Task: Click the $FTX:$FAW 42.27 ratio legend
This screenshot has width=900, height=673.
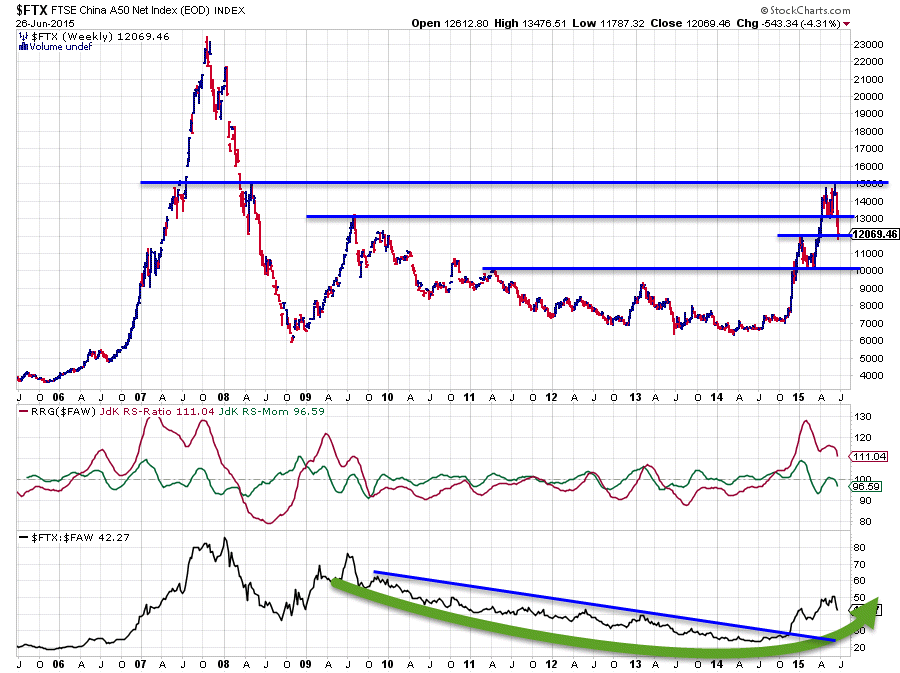Action: point(80,538)
